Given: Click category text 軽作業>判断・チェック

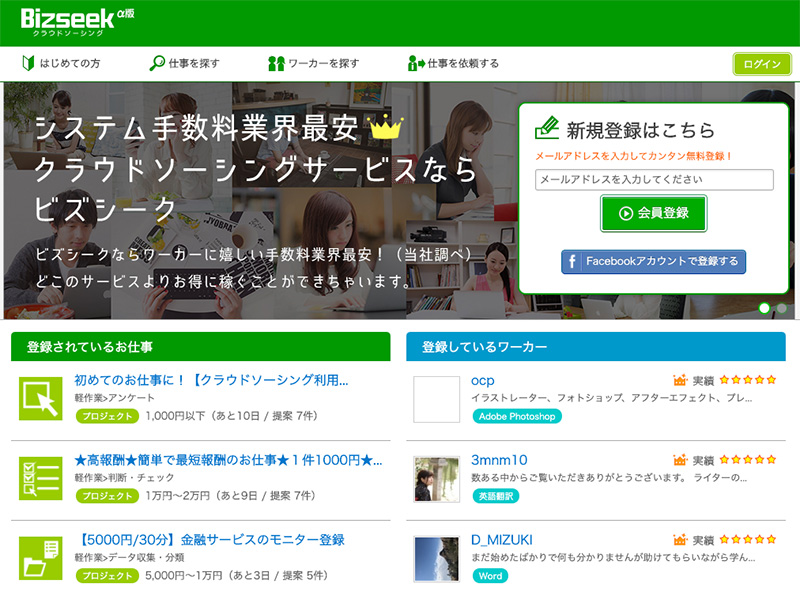Looking at the screenshot, I should tap(124, 478).
